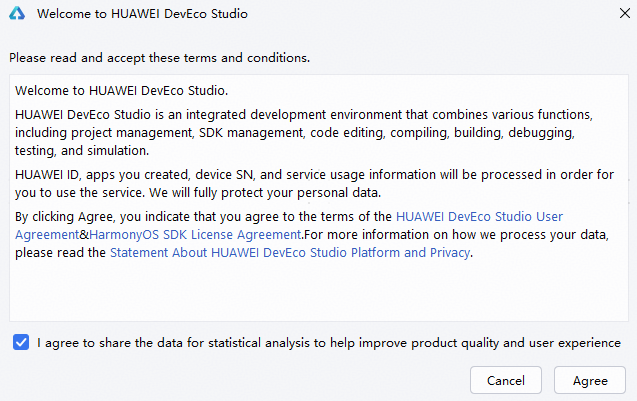This screenshot has height=401, width=637.
Task: Click the "Please read and accept these terms" label
Action: [x=158, y=58]
